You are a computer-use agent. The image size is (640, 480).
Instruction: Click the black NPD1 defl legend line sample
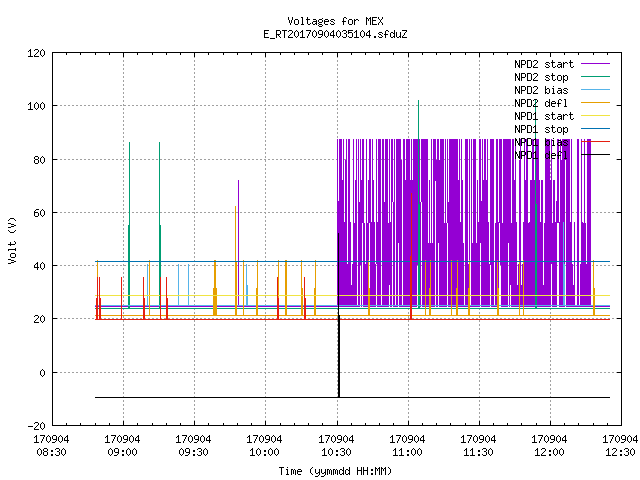(596, 155)
